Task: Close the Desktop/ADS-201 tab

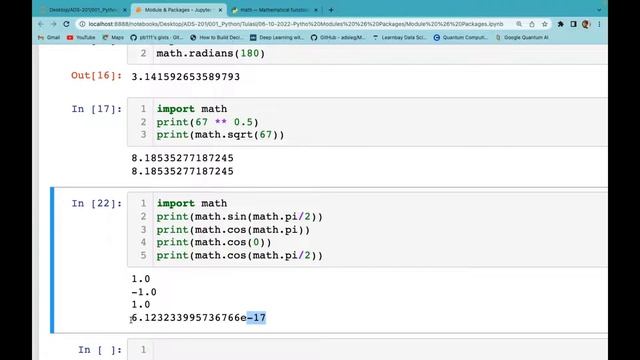Action: click(x=125, y=10)
